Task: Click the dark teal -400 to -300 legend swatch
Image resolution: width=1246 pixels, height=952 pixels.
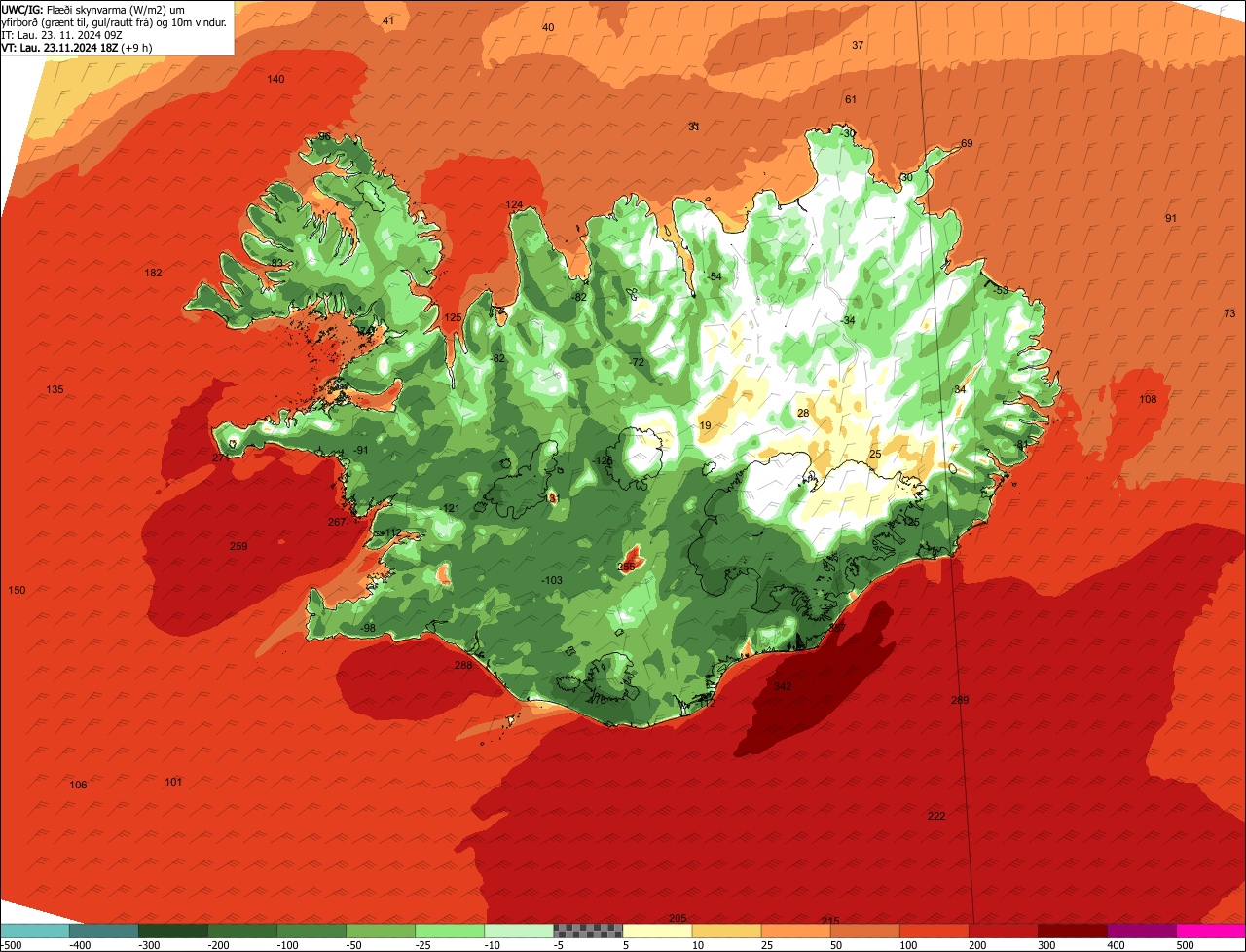Action: coord(104,931)
